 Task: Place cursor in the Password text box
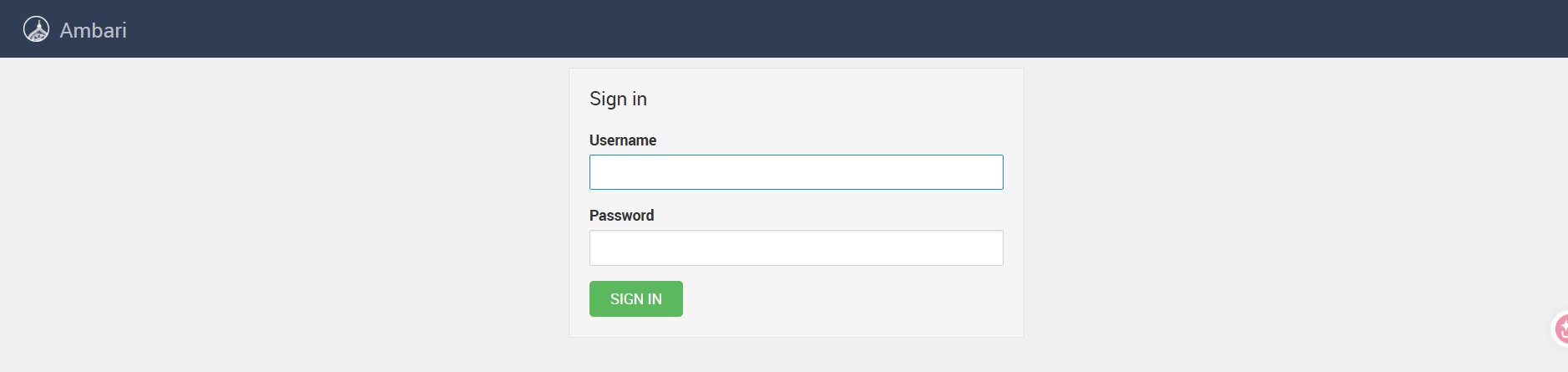(796, 248)
